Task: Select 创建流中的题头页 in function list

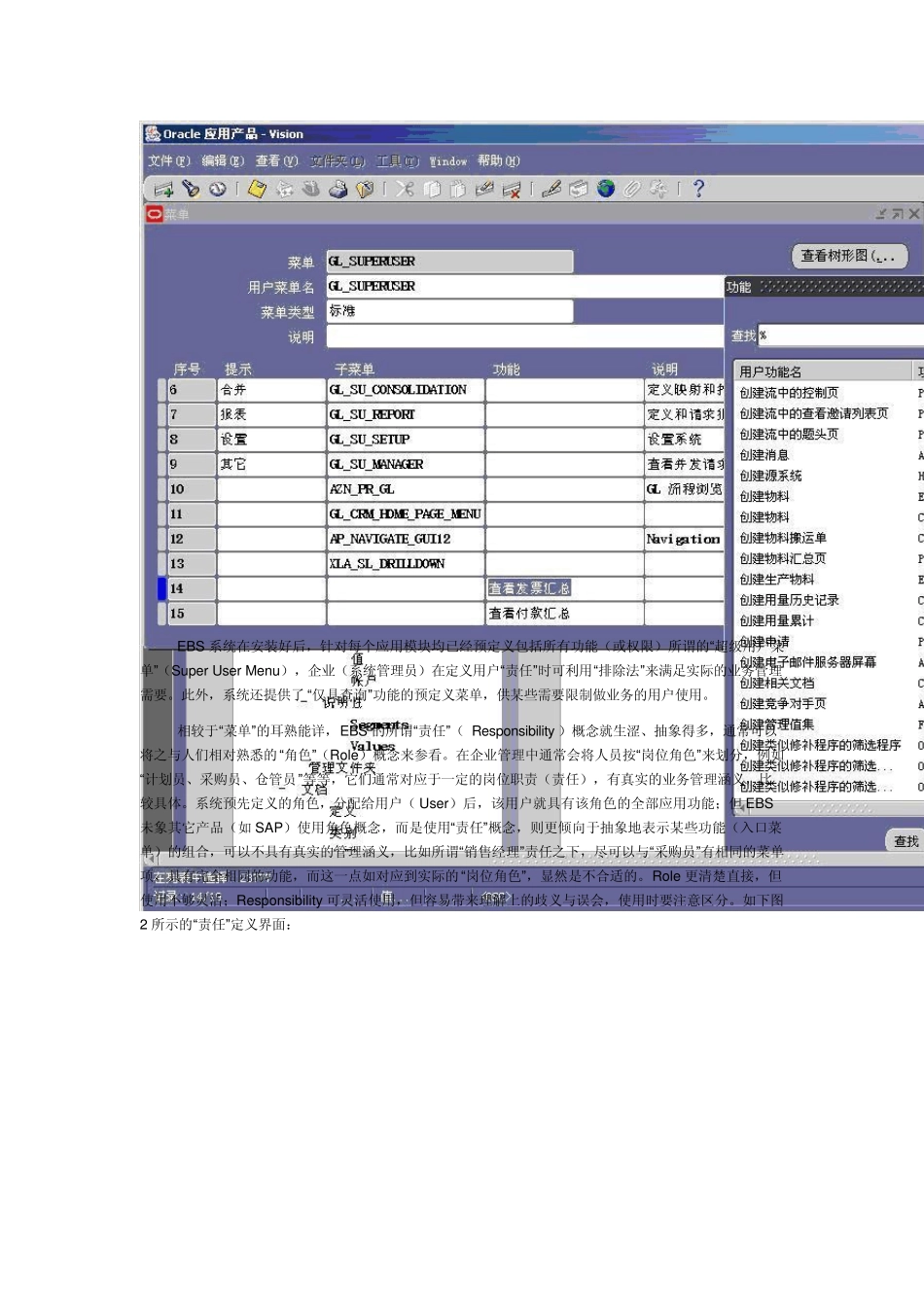Action: pyautogui.click(x=789, y=435)
